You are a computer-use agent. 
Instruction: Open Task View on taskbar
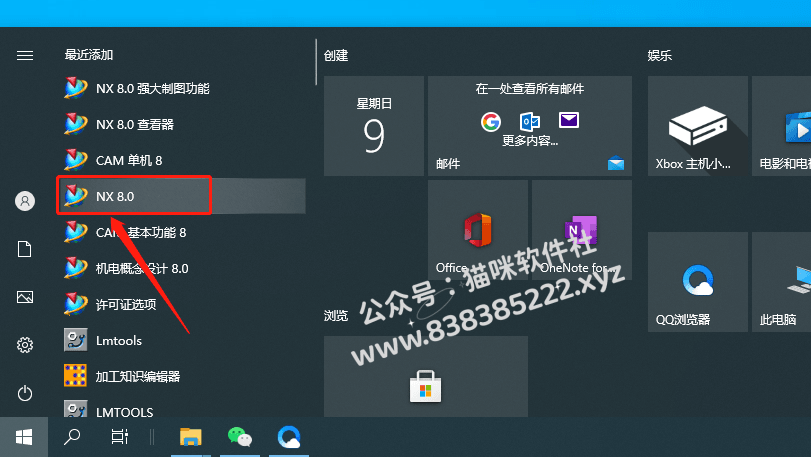tap(120, 437)
